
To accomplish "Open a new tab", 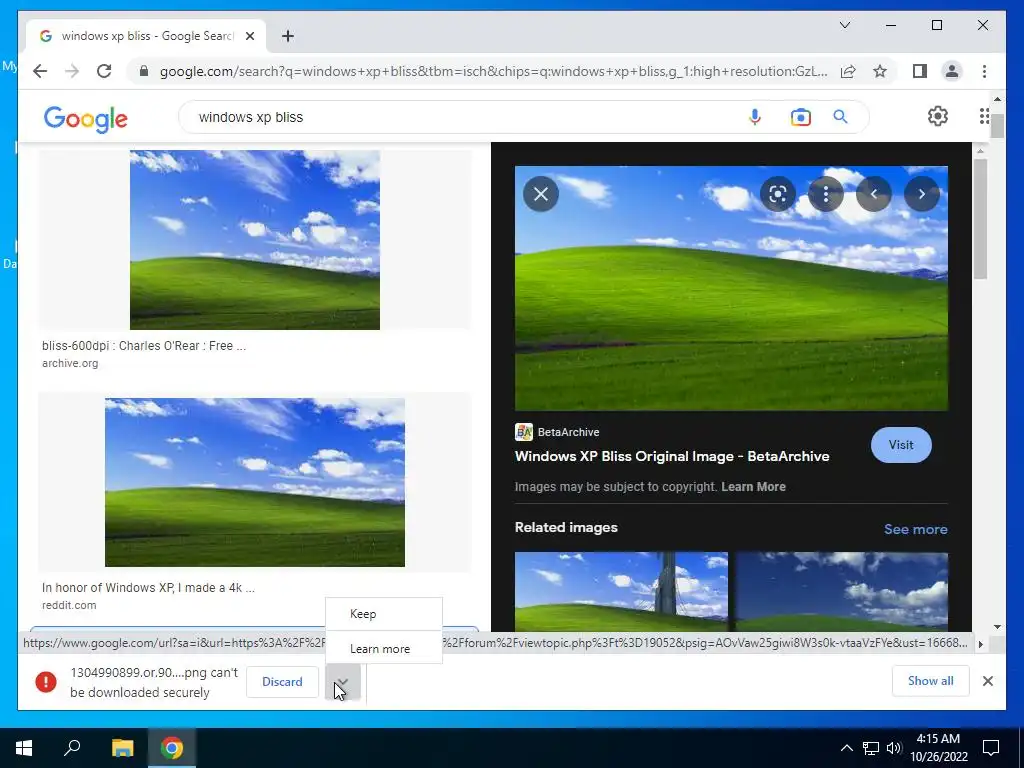I will coord(287,36).
